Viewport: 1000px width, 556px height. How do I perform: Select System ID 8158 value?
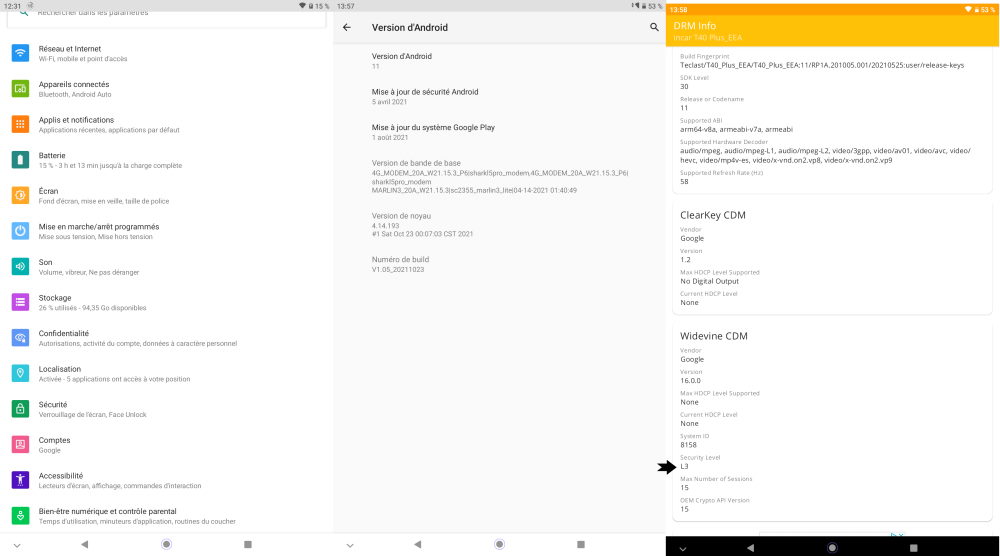pyautogui.click(x=688, y=445)
